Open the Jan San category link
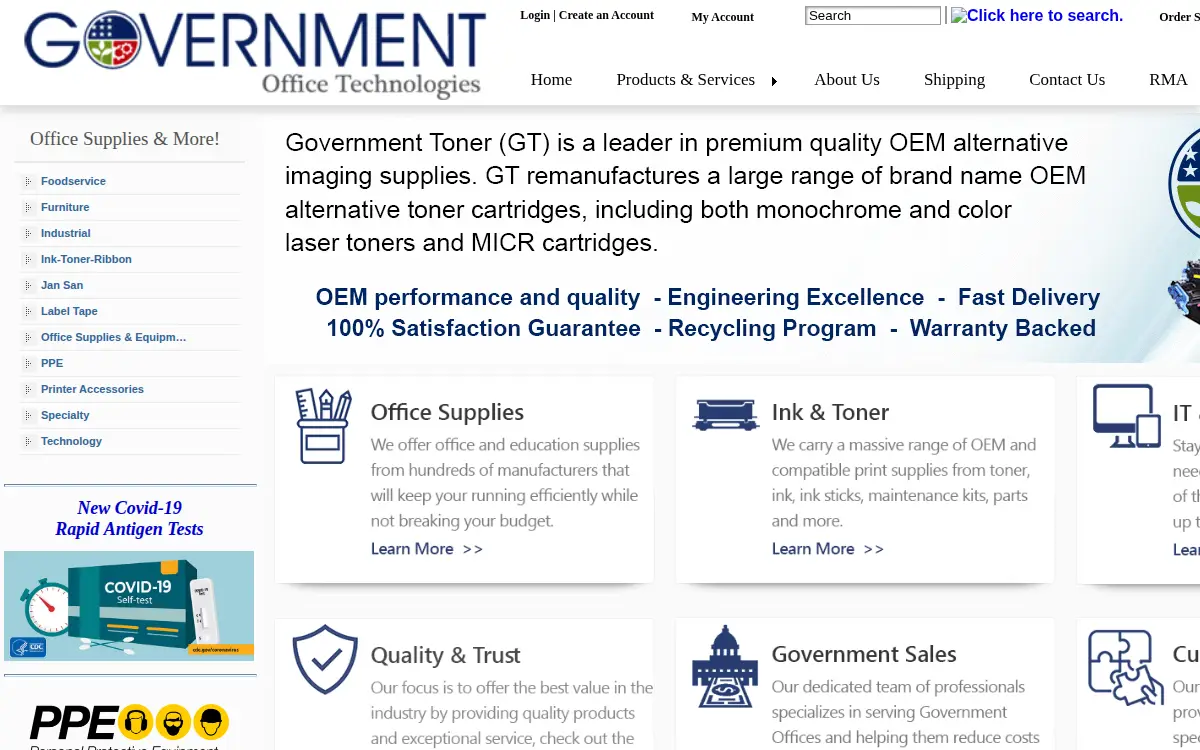Image resolution: width=1200 pixels, height=750 pixels. (62, 285)
